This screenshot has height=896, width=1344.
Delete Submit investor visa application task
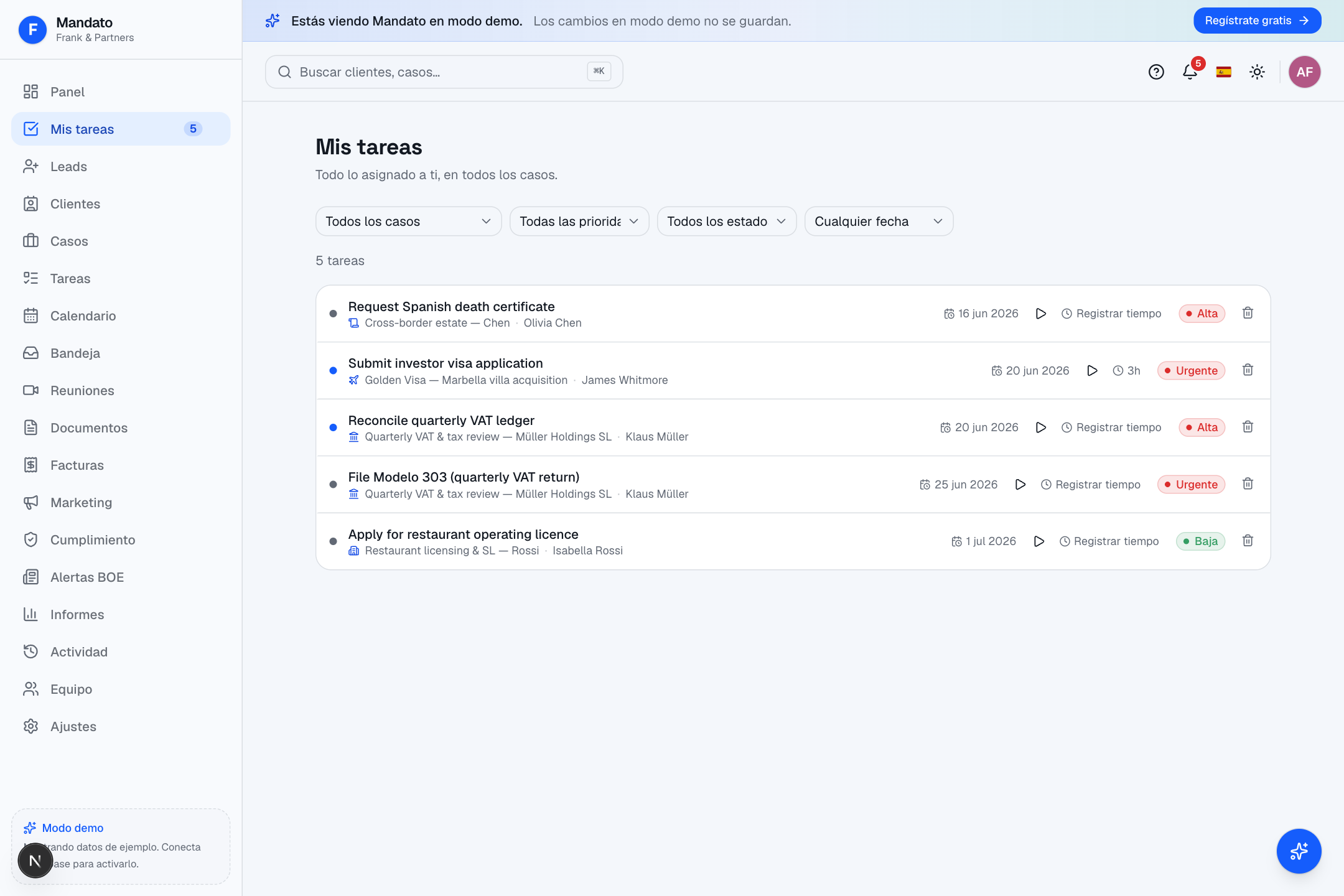(x=1248, y=370)
